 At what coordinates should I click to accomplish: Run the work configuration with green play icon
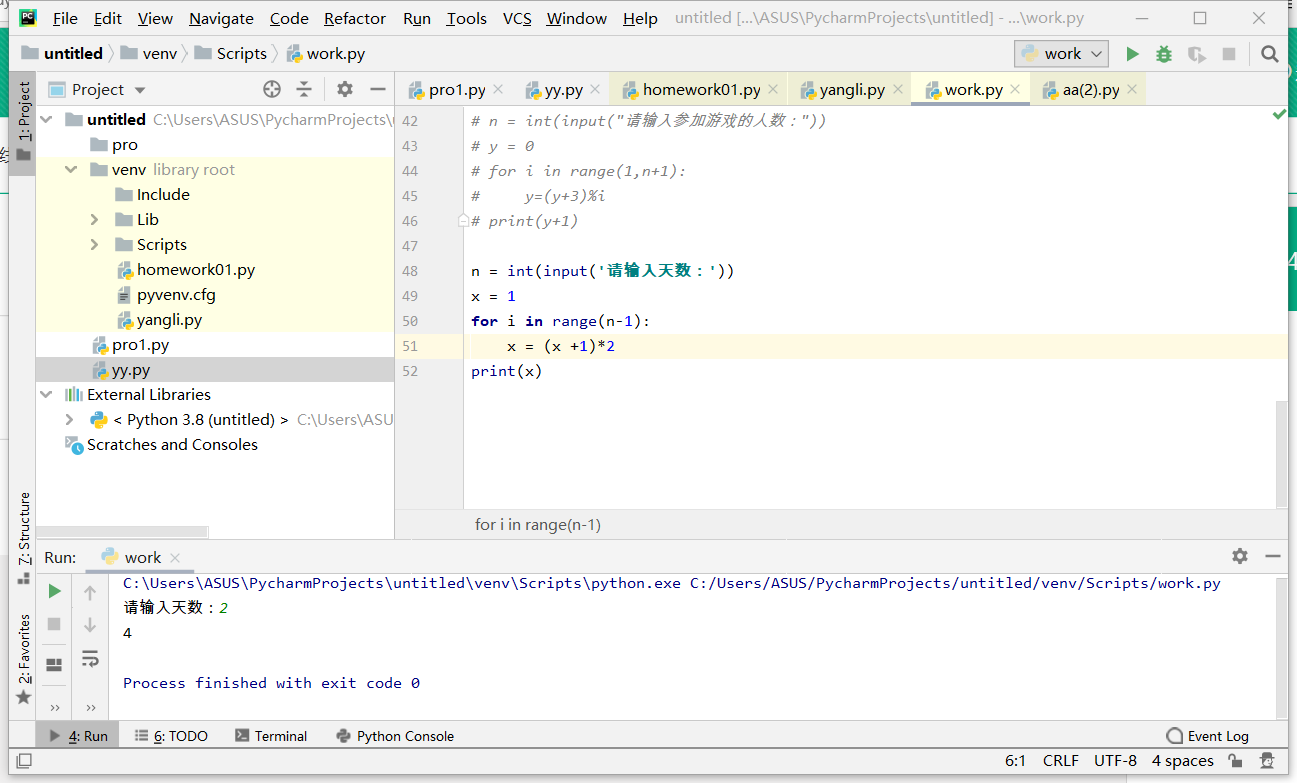(x=1132, y=54)
